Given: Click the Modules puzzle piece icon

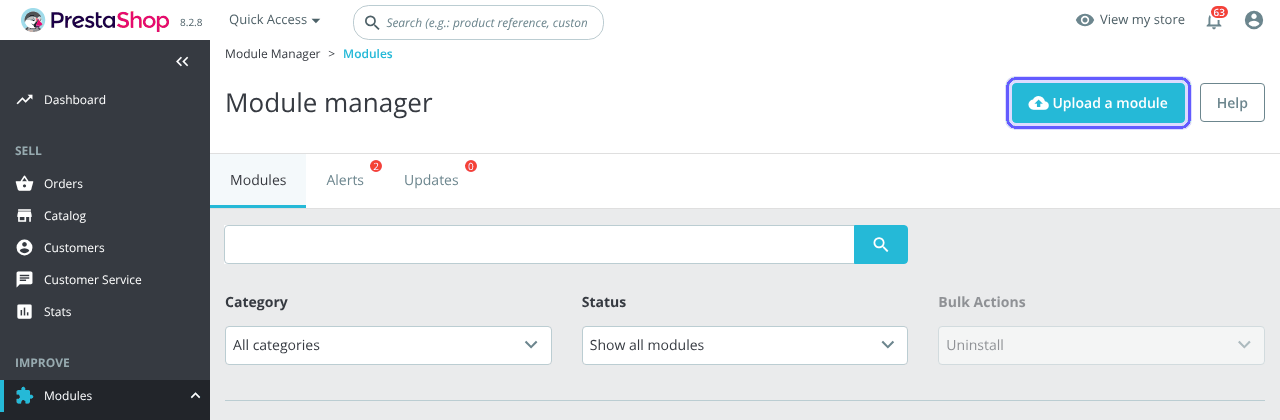Looking at the screenshot, I should point(25,396).
